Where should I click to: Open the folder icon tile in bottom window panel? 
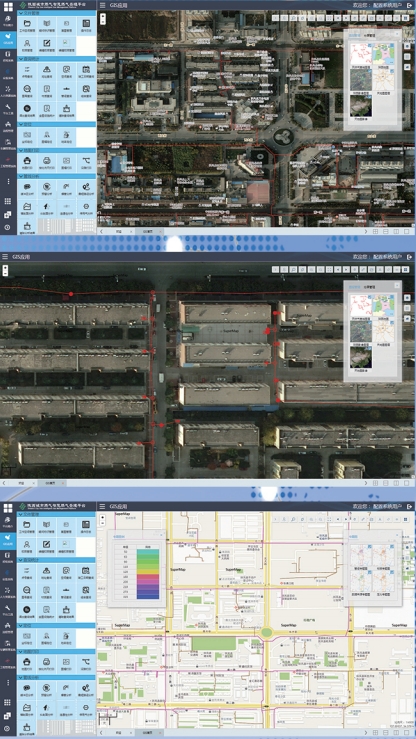(x=27, y=527)
